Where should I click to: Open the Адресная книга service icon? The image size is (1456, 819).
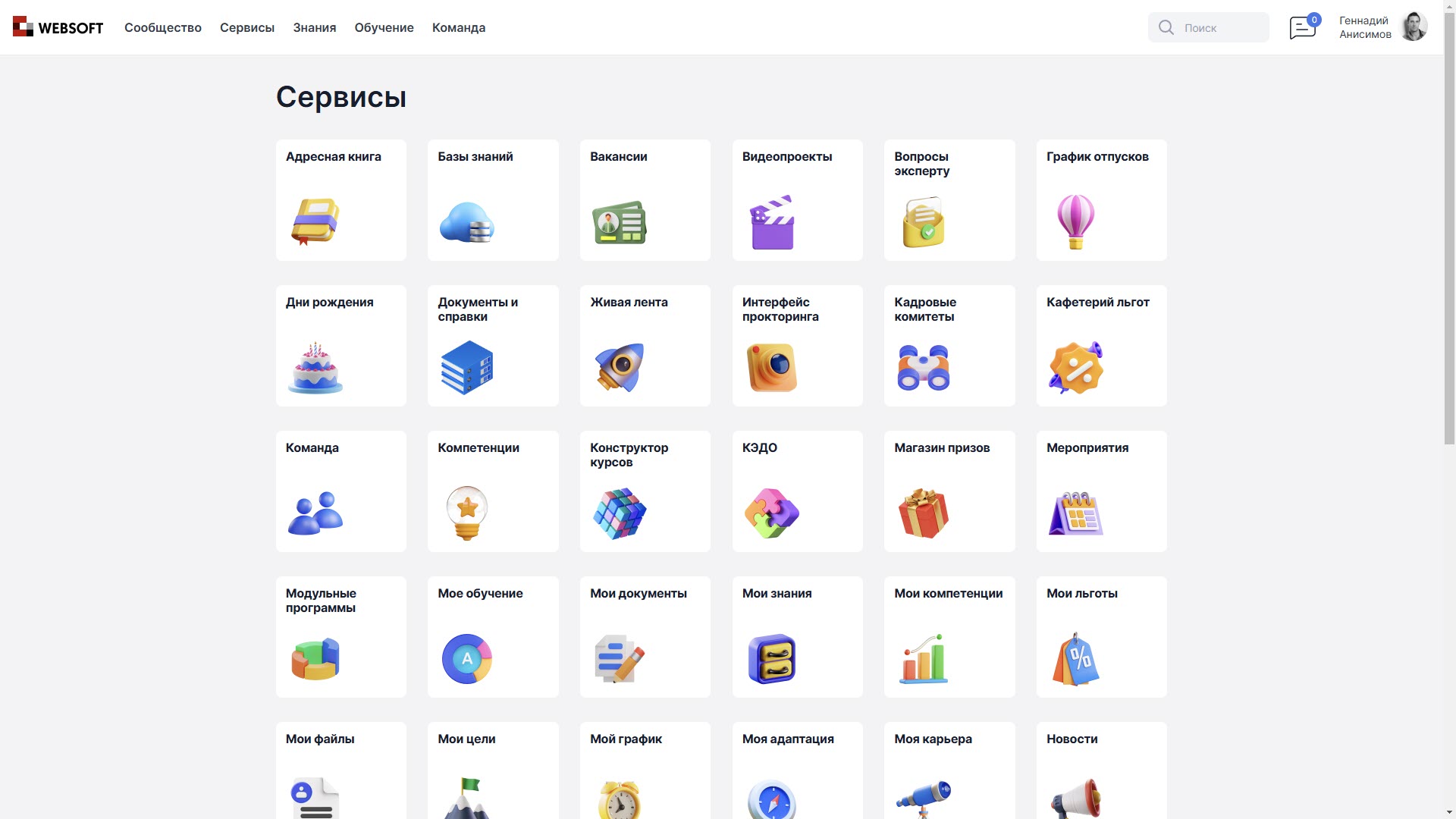314,222
